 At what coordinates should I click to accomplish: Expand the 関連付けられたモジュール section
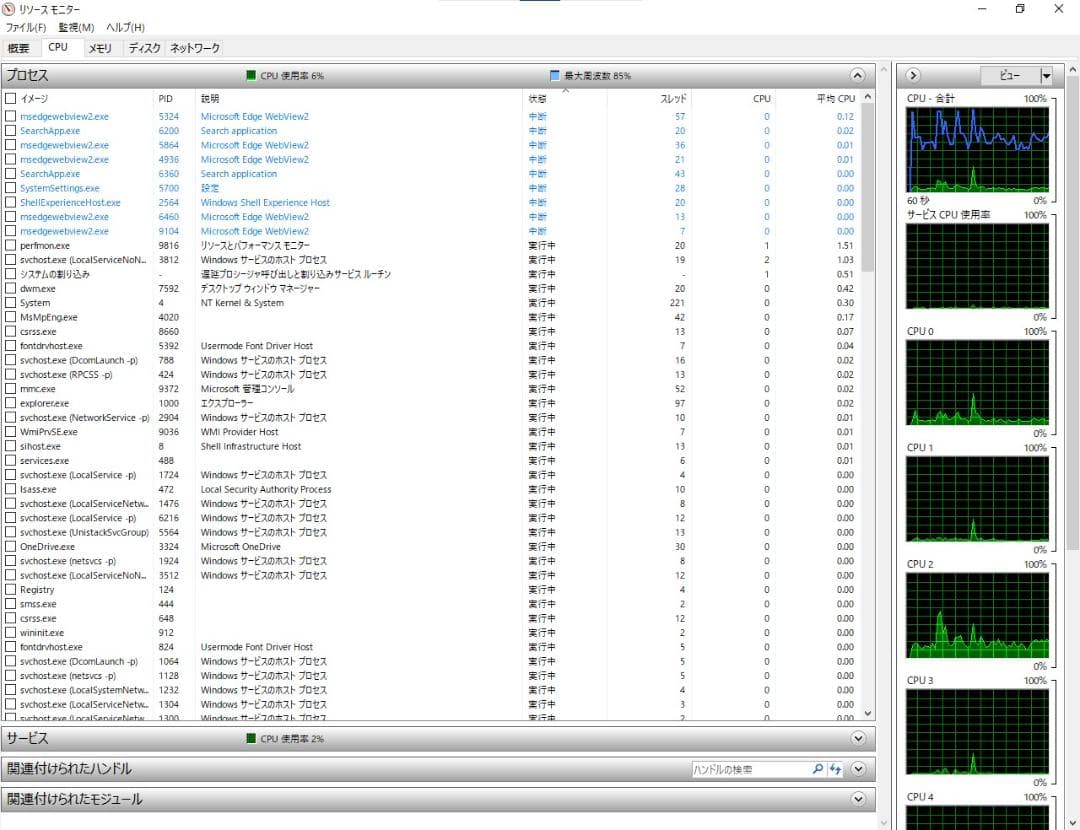[857, 799]
